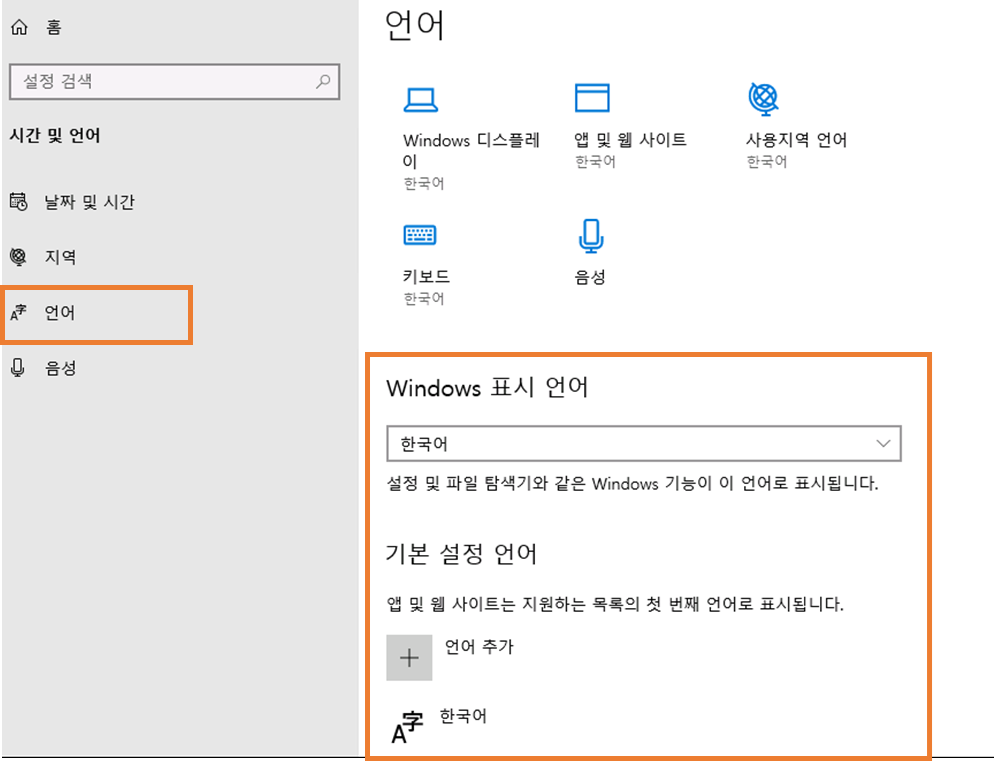
Task: Click the magnifier search icon
Action: click(323, 81)
